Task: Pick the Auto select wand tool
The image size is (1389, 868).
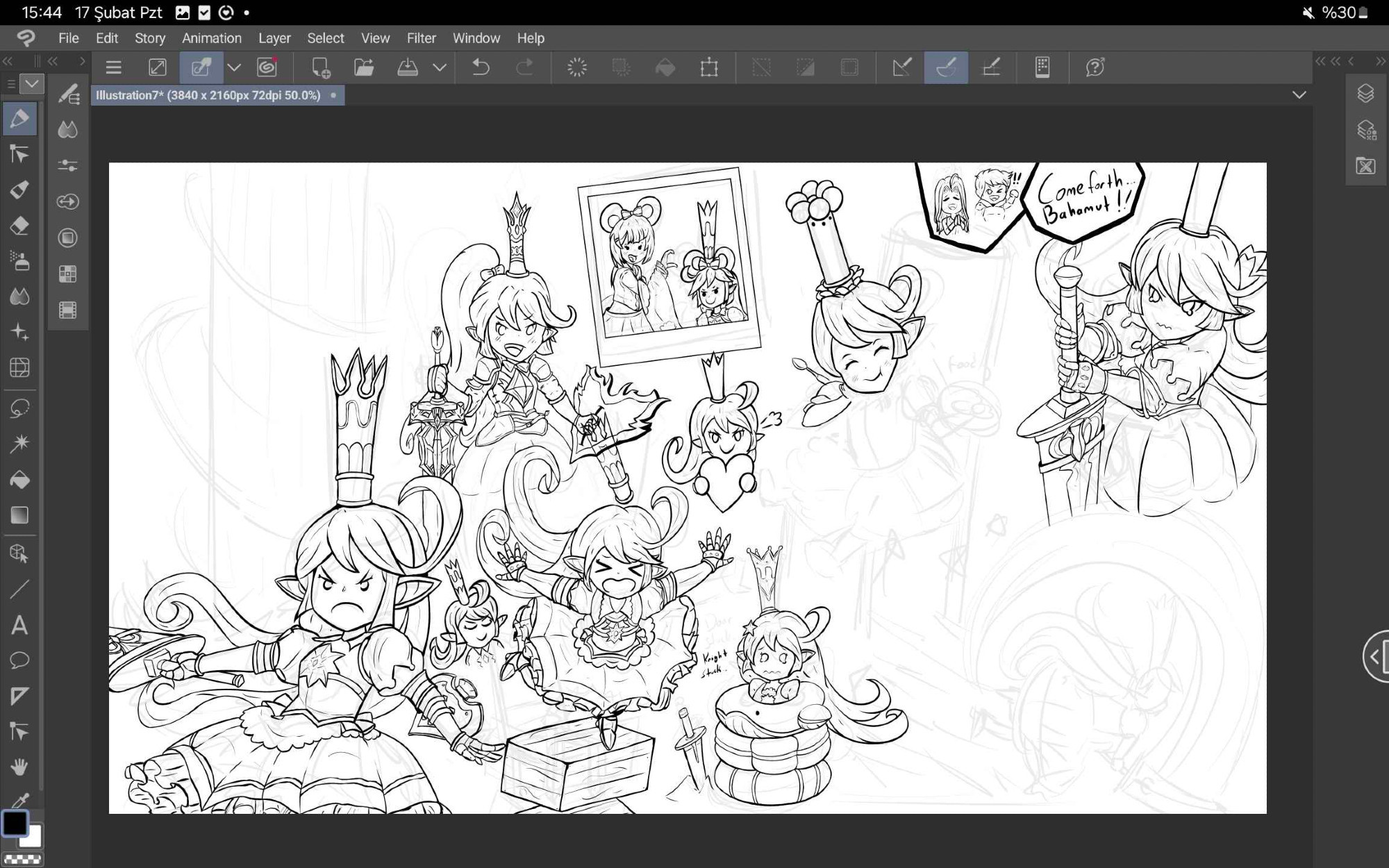Action: coord(19,444)
